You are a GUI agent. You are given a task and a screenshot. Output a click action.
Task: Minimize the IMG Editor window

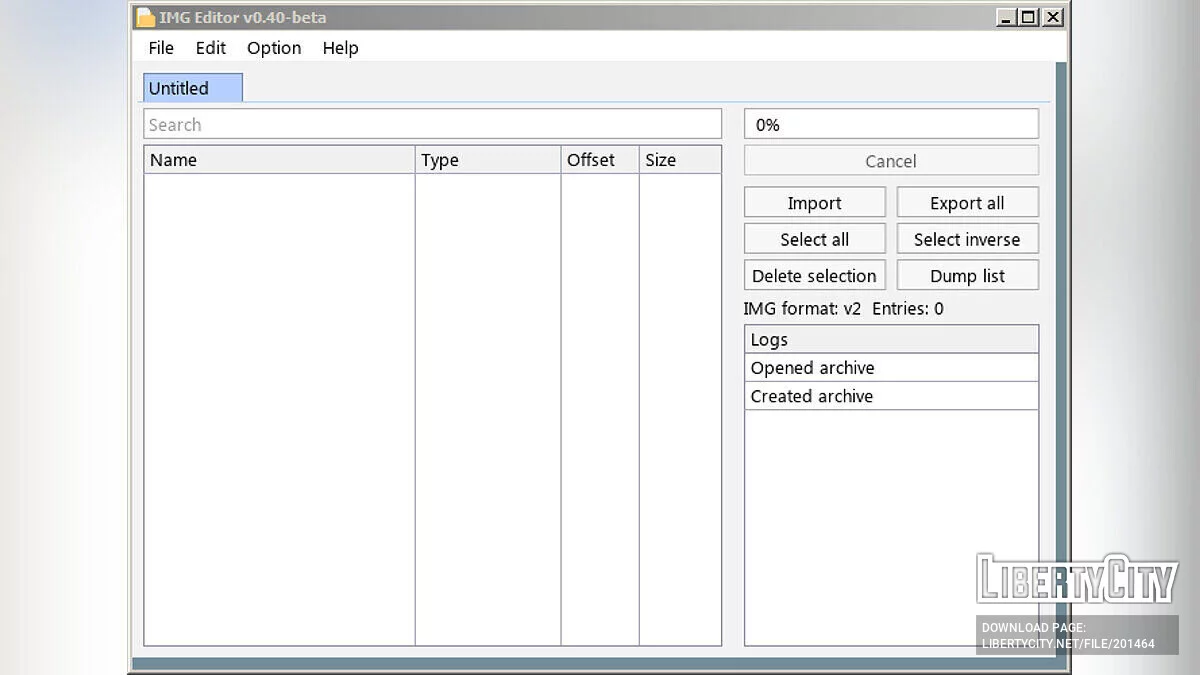click(1006, 17)
